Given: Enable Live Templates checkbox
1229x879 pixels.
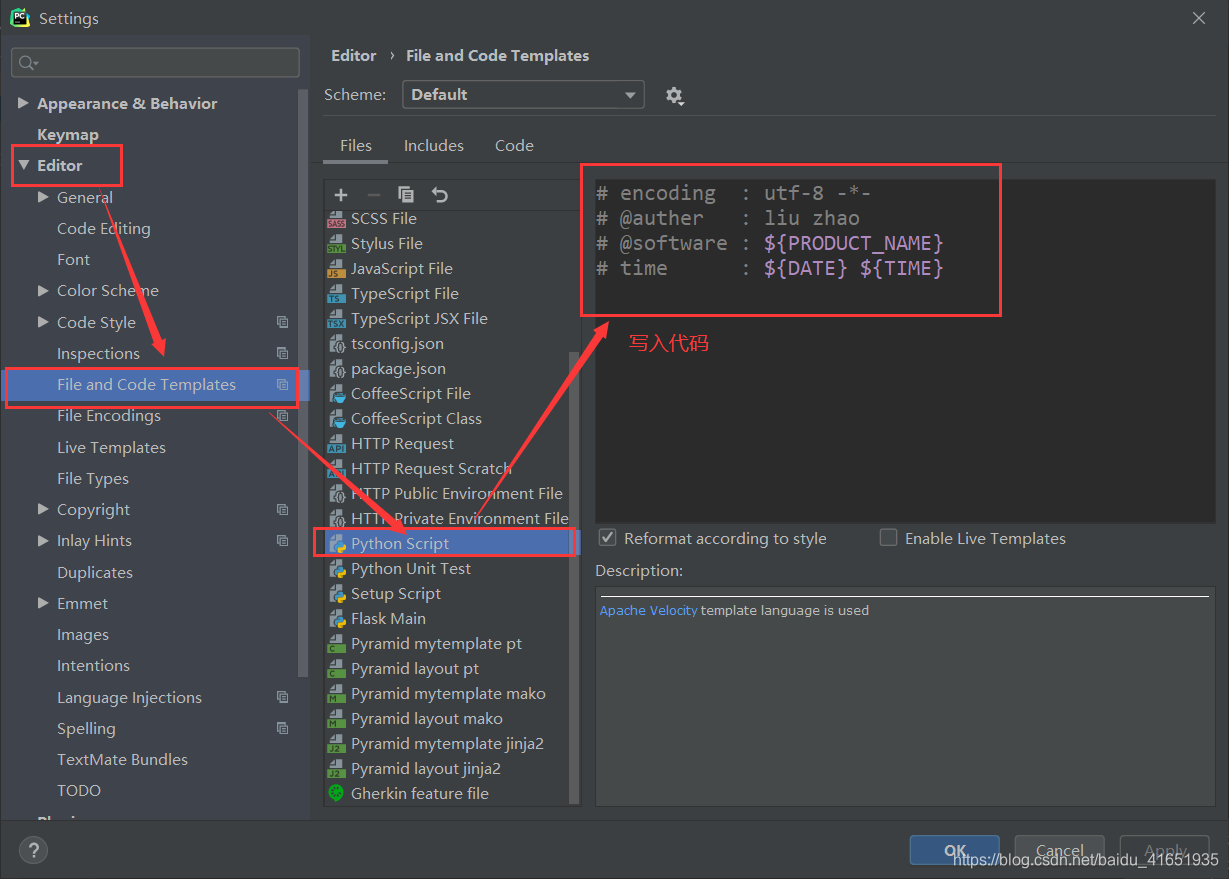Looking at the screenshot, I should tap(888, 538).
